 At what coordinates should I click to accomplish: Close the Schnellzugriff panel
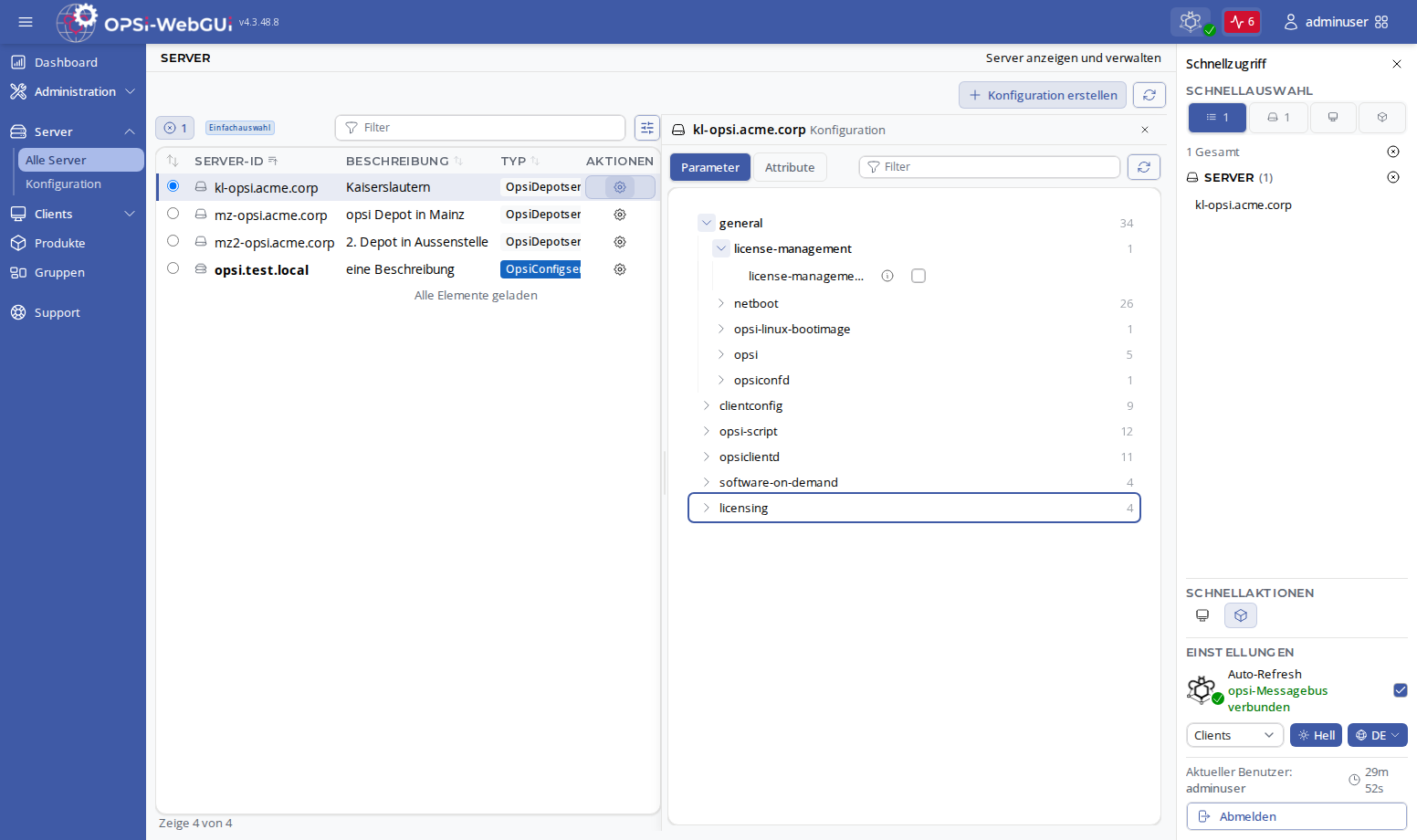1397,64
